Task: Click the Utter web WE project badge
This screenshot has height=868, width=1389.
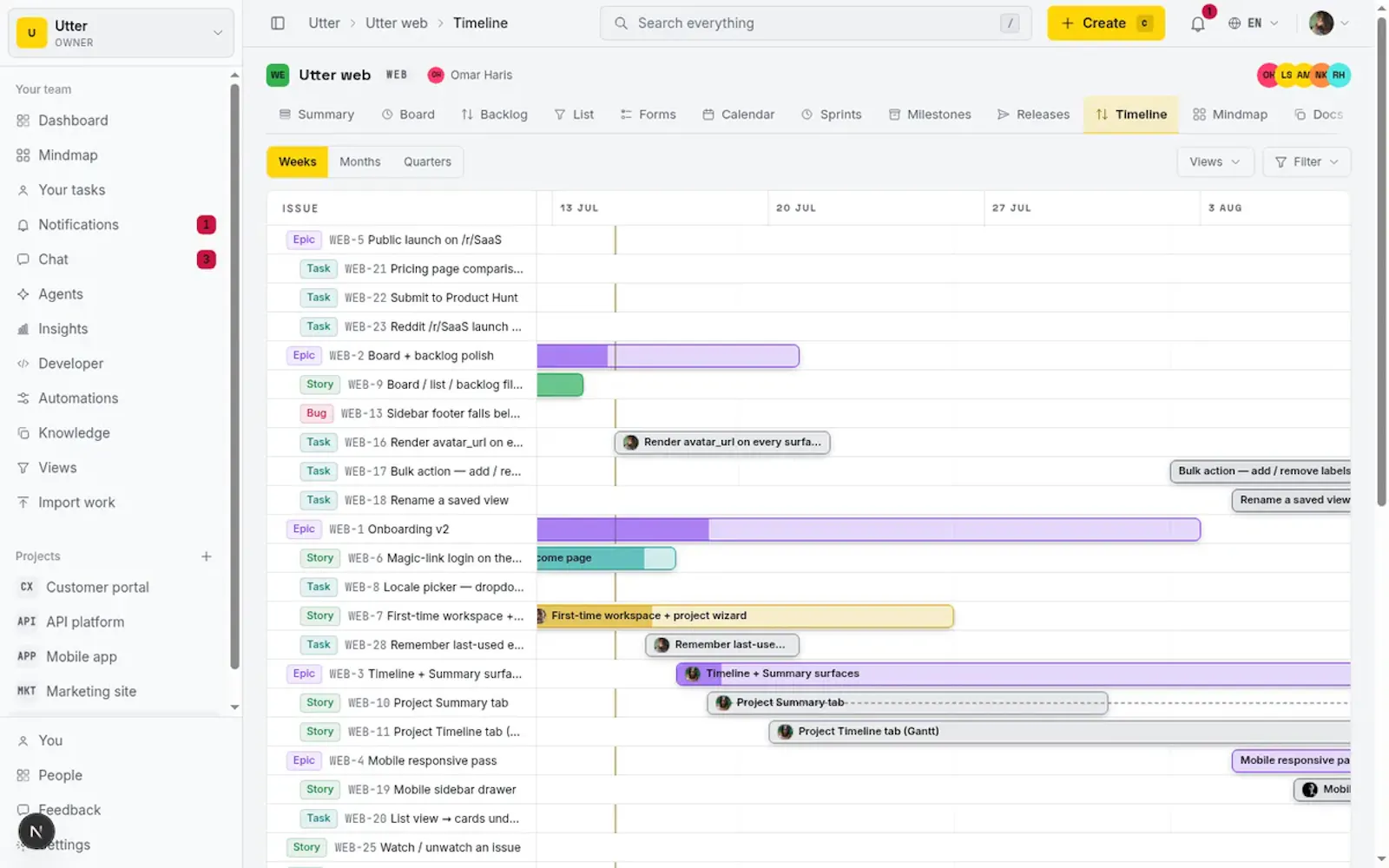Action: tap(278, 75)
